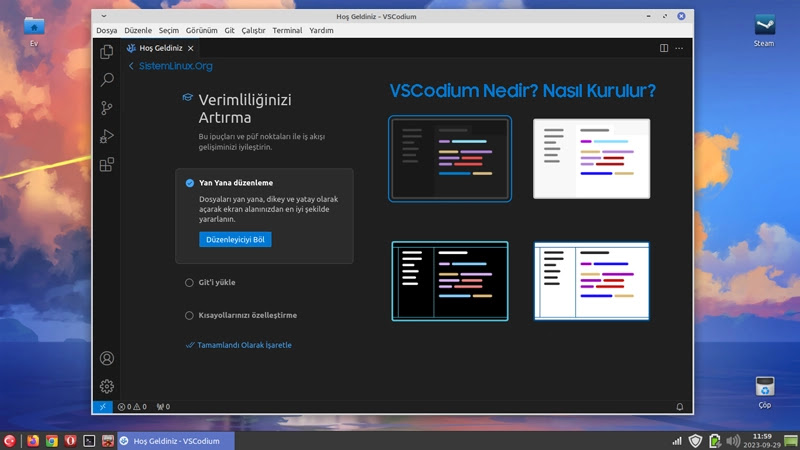Click Tamamlandı Olarak İşaretle link
The height and width of the screenshot is (450, 800).
(x=239, y=345)
